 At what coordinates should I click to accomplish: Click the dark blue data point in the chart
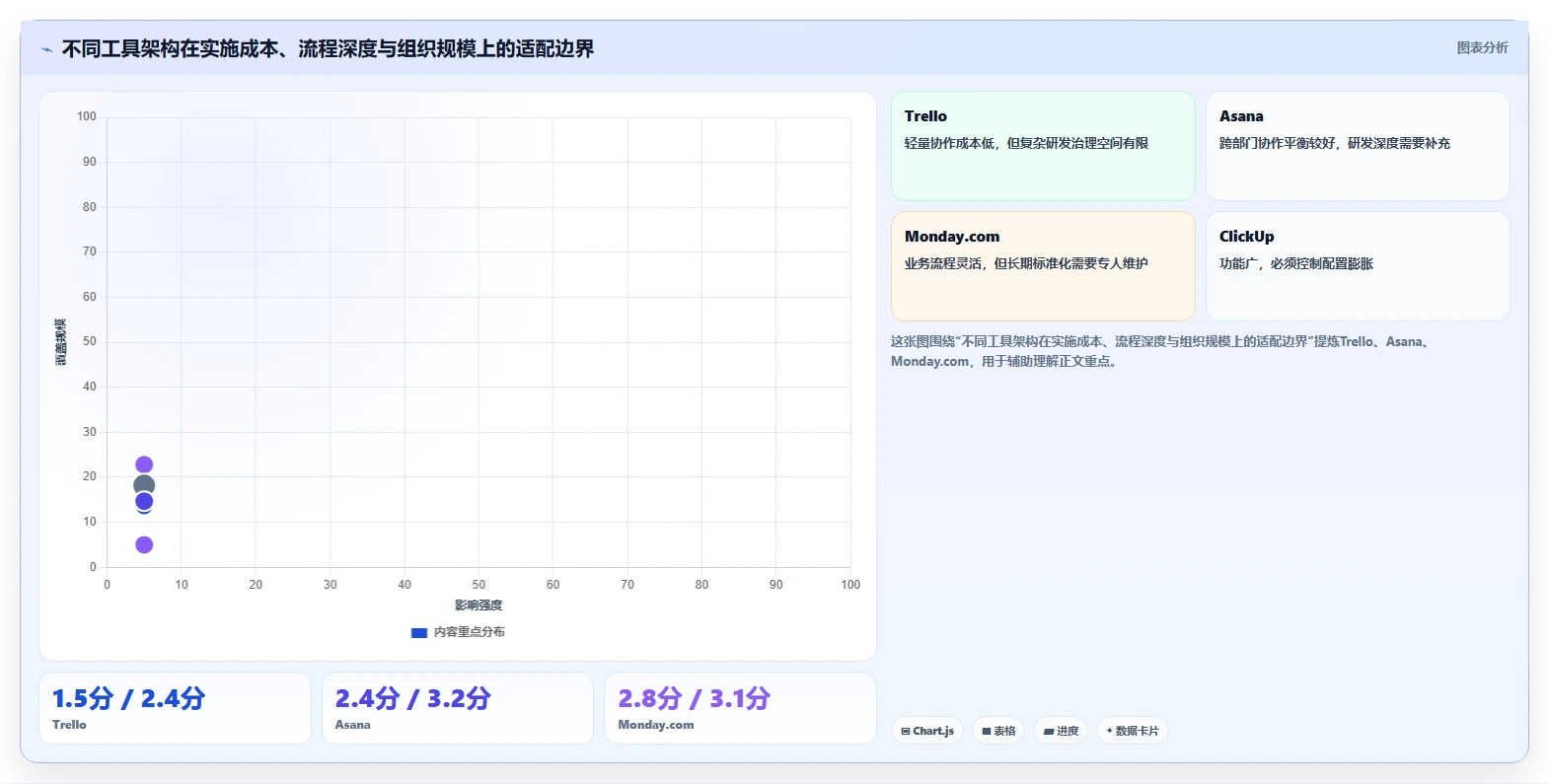(x=144, y=502)
